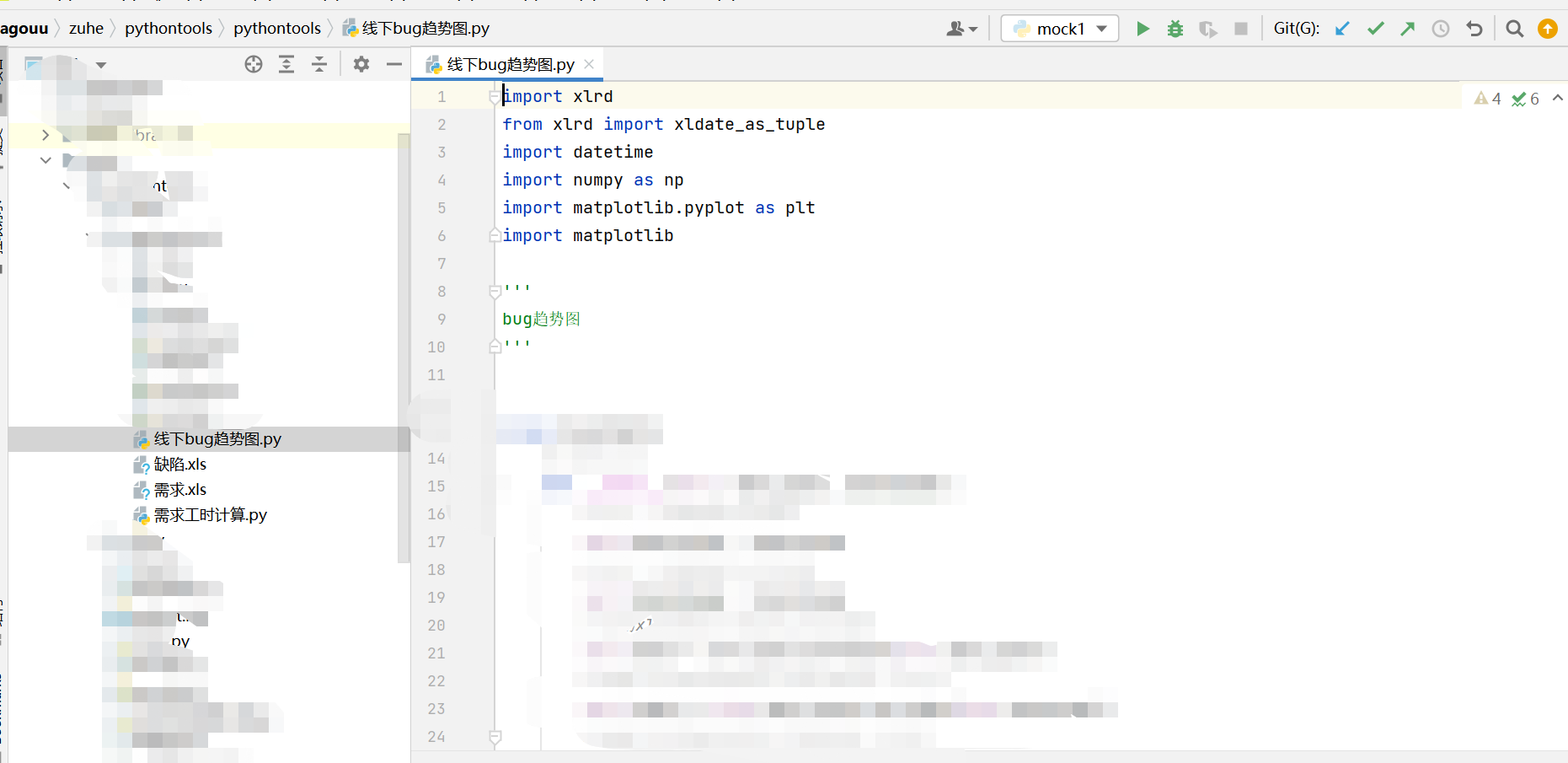Expand all in the project tree
This screenshot has width=1568, height=763.
click(286, 64)
